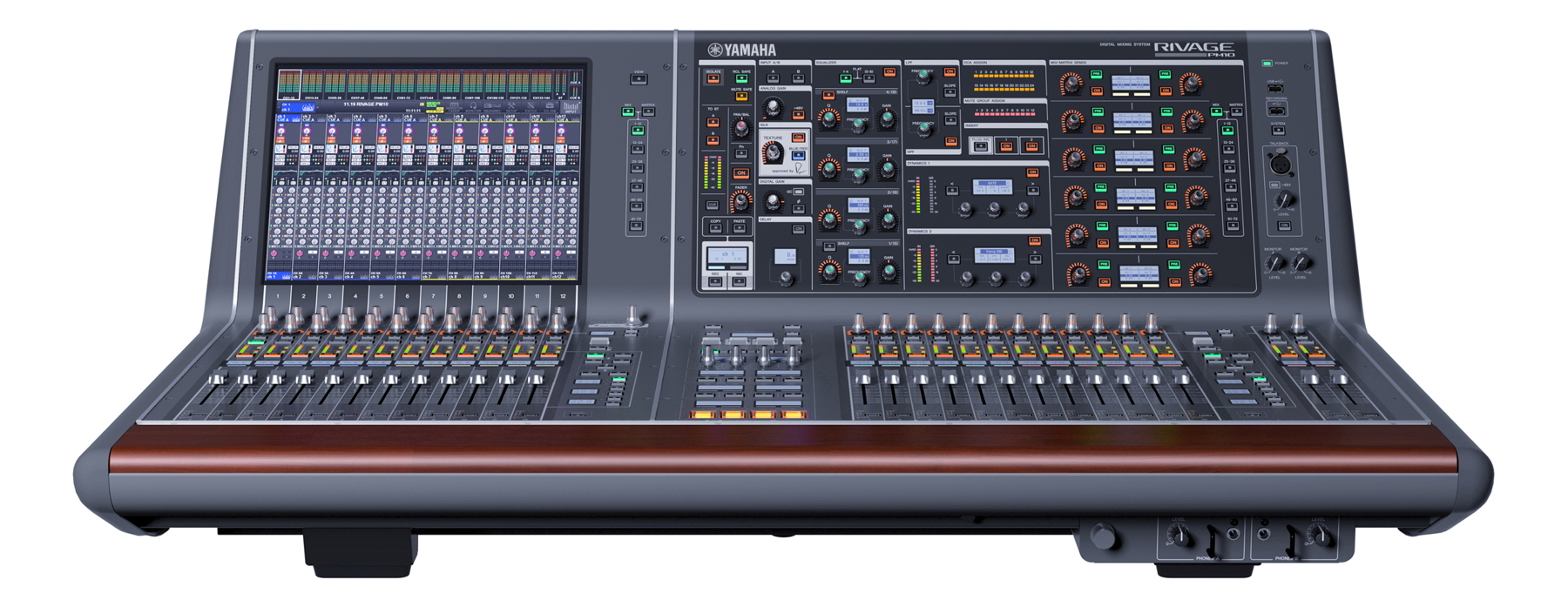1568x607 pixels.
Task: Adjust the Digital Gain knob
Action: point(773,201)
